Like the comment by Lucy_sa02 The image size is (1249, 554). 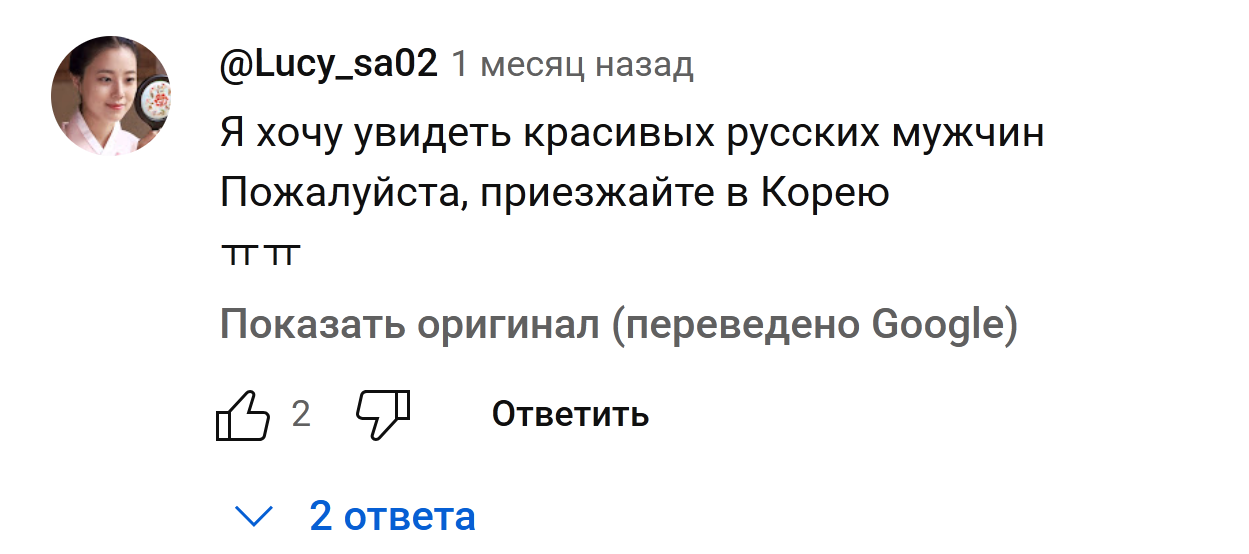(243, 414)
